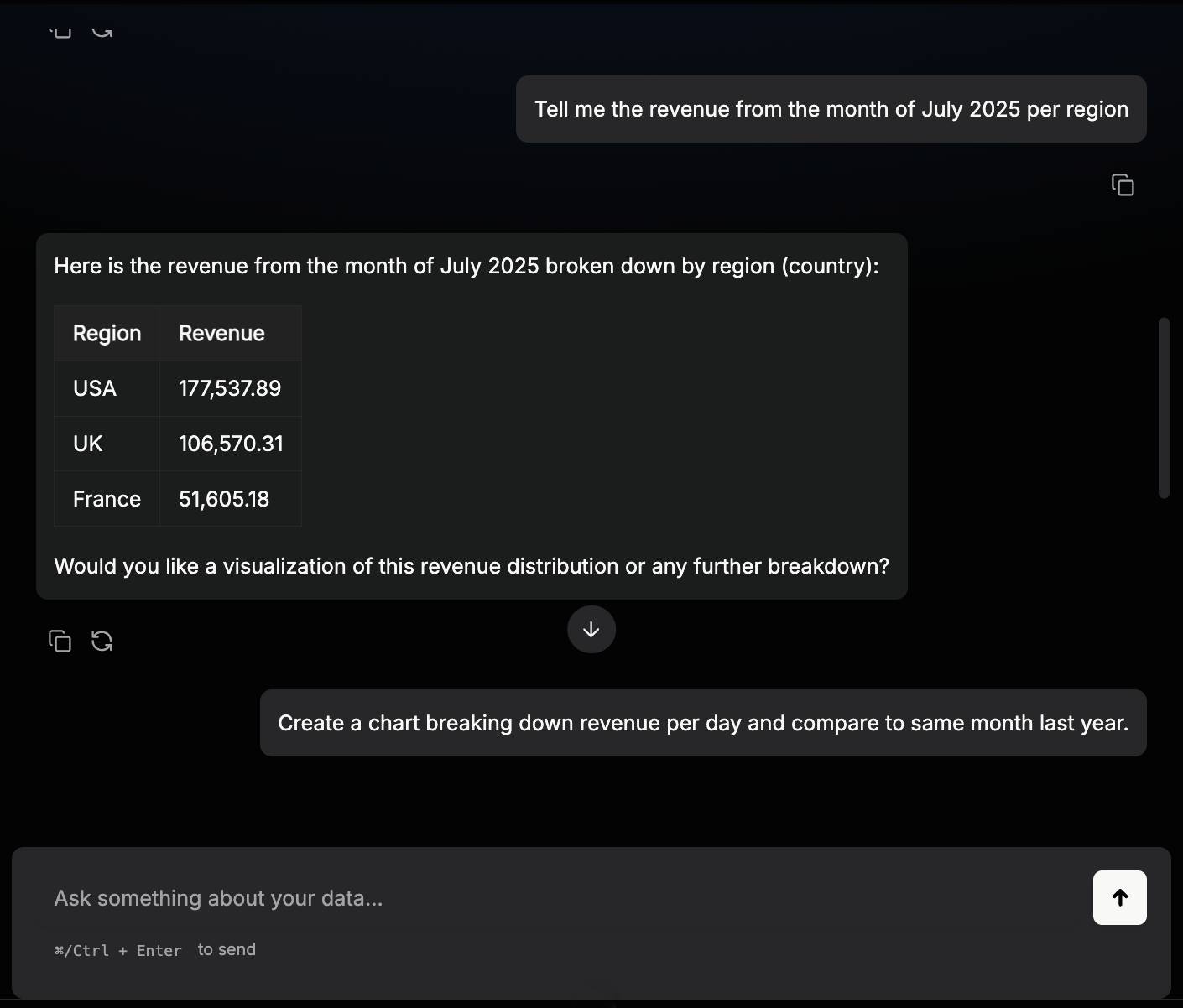
Task: Click the USA region cell
Action: pos(95,388)
